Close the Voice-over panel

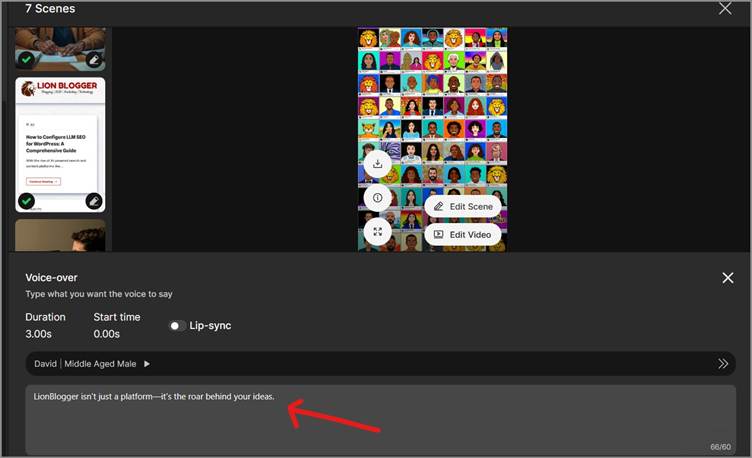coord(727,278)
